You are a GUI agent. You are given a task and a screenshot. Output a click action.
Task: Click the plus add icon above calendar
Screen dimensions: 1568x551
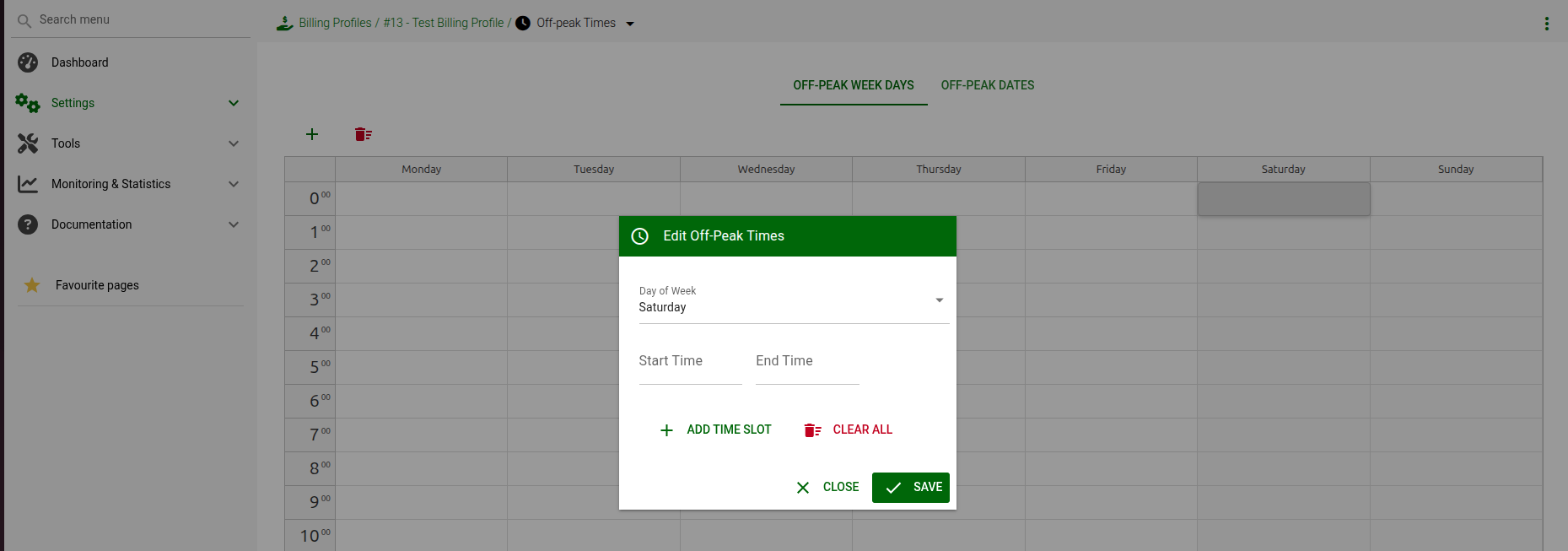312,134
